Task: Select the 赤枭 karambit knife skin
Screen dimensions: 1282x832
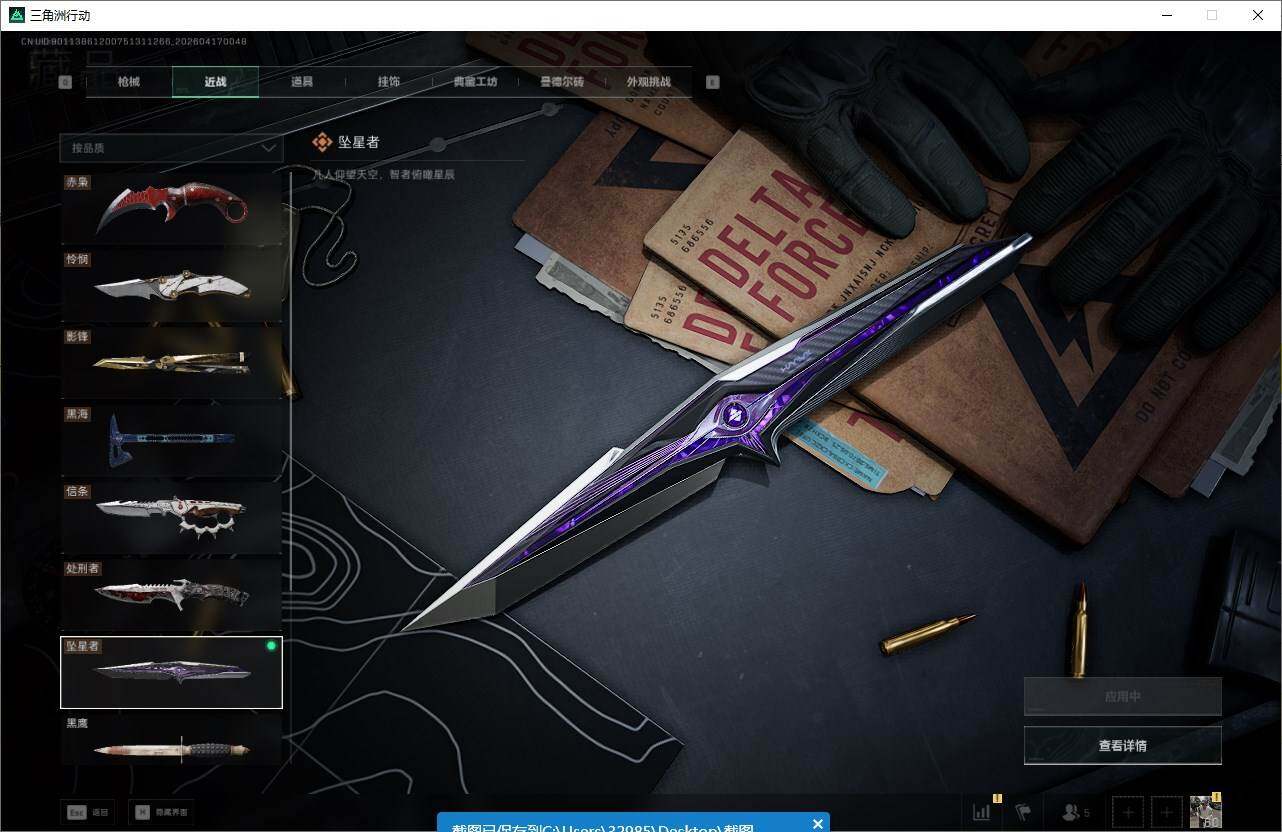Action: 171,209
